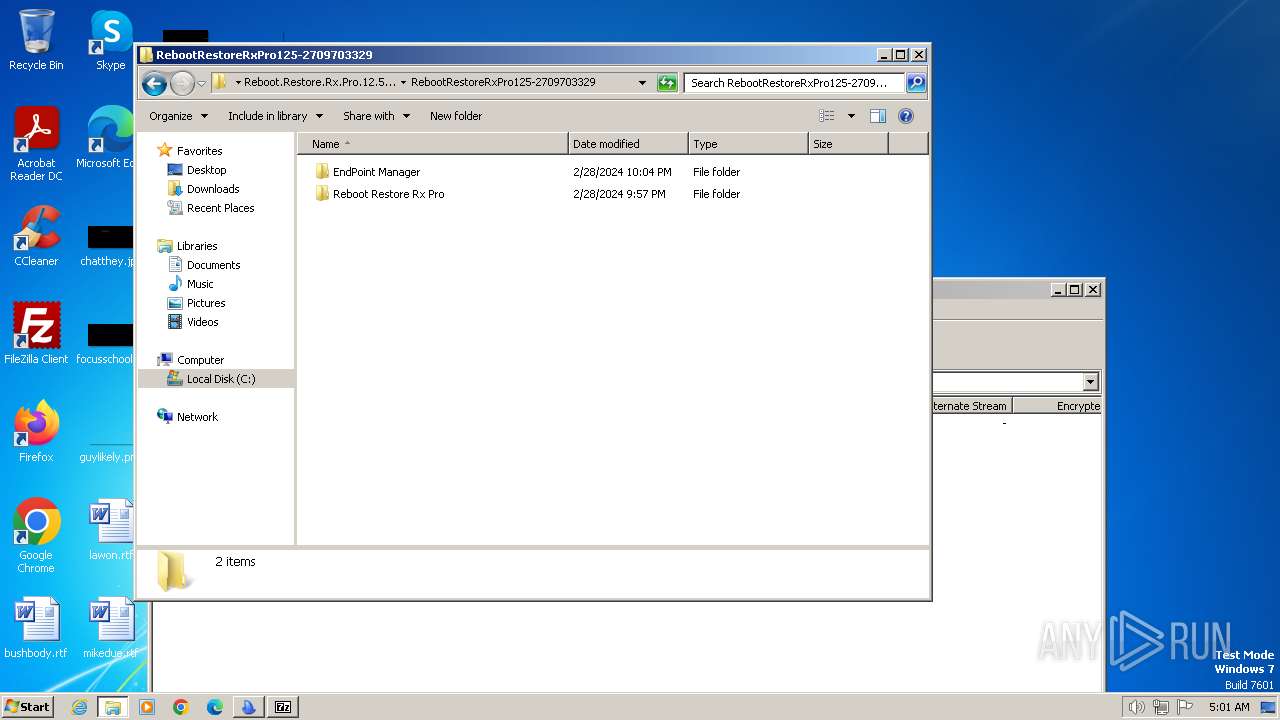Click the Chrome taskbar icon

click(181, 707)
